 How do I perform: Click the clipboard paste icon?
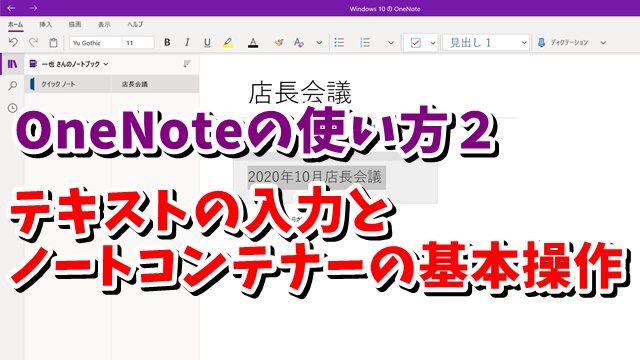[53, 42]
